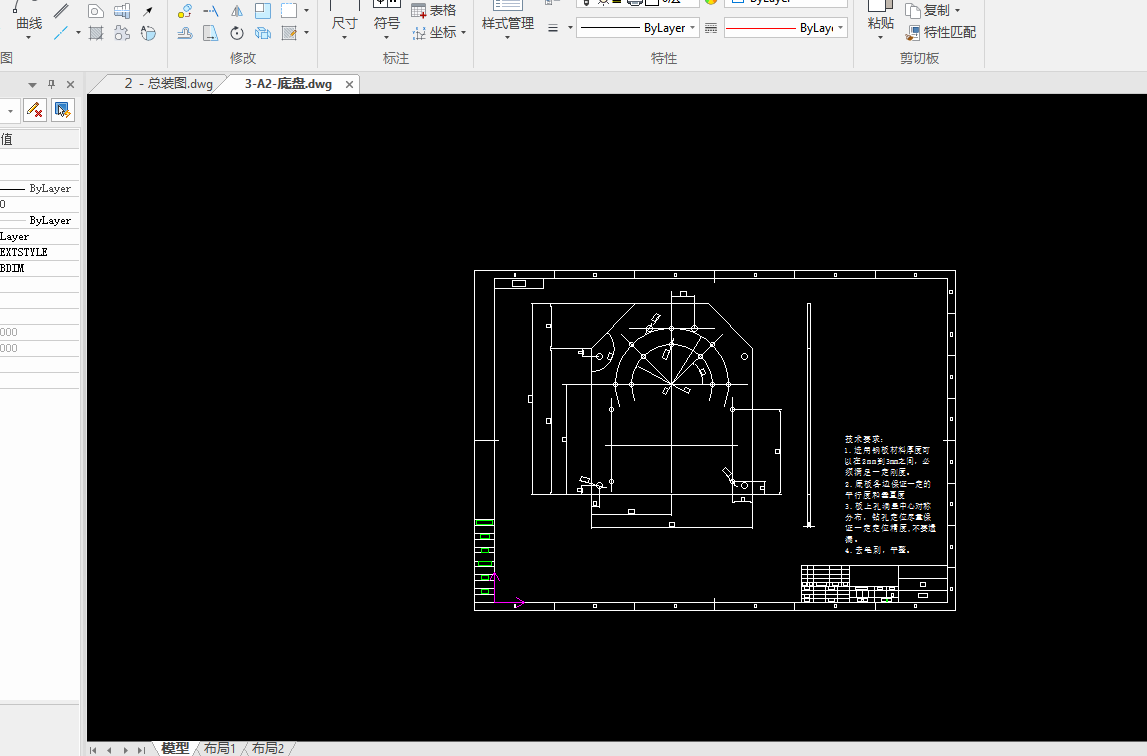
Task: Open dropdown beside edit hatch icon
Action: tap(306, 33)
